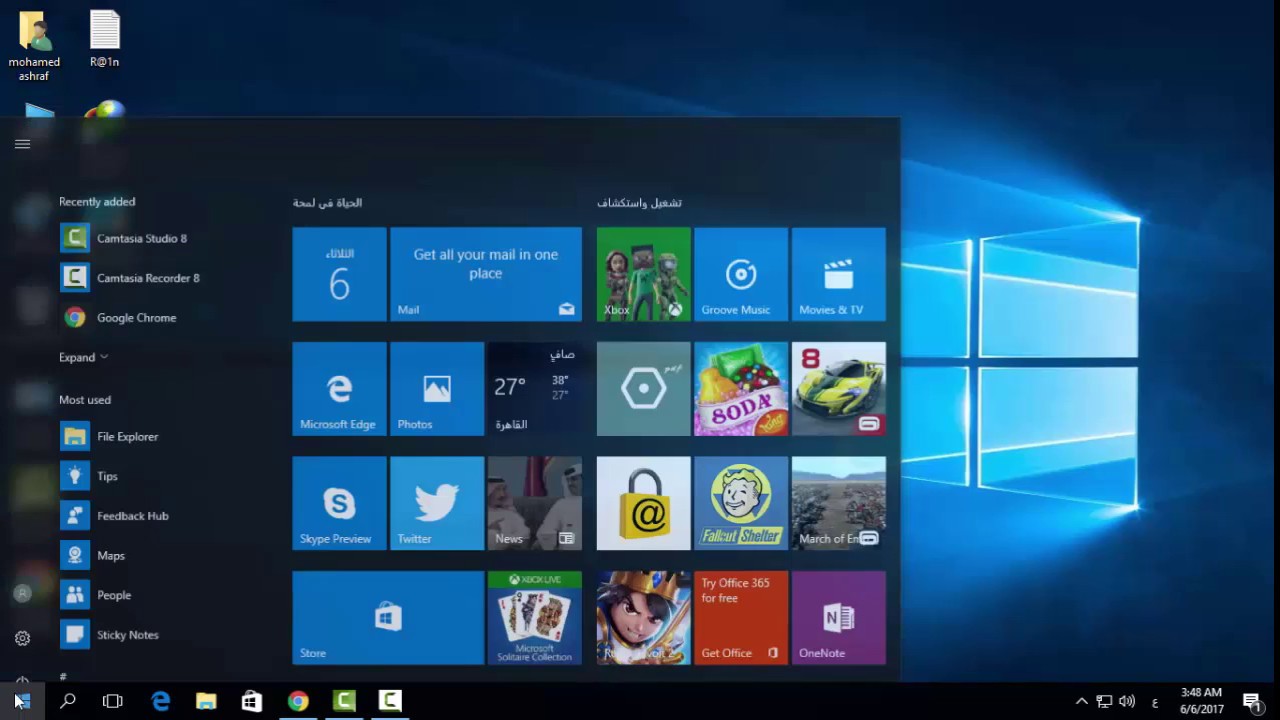Image resolution: width=1280 pixels, height=720 pixels.
Task: Click the 'Recently added' heading
Action: coord(97,202)
